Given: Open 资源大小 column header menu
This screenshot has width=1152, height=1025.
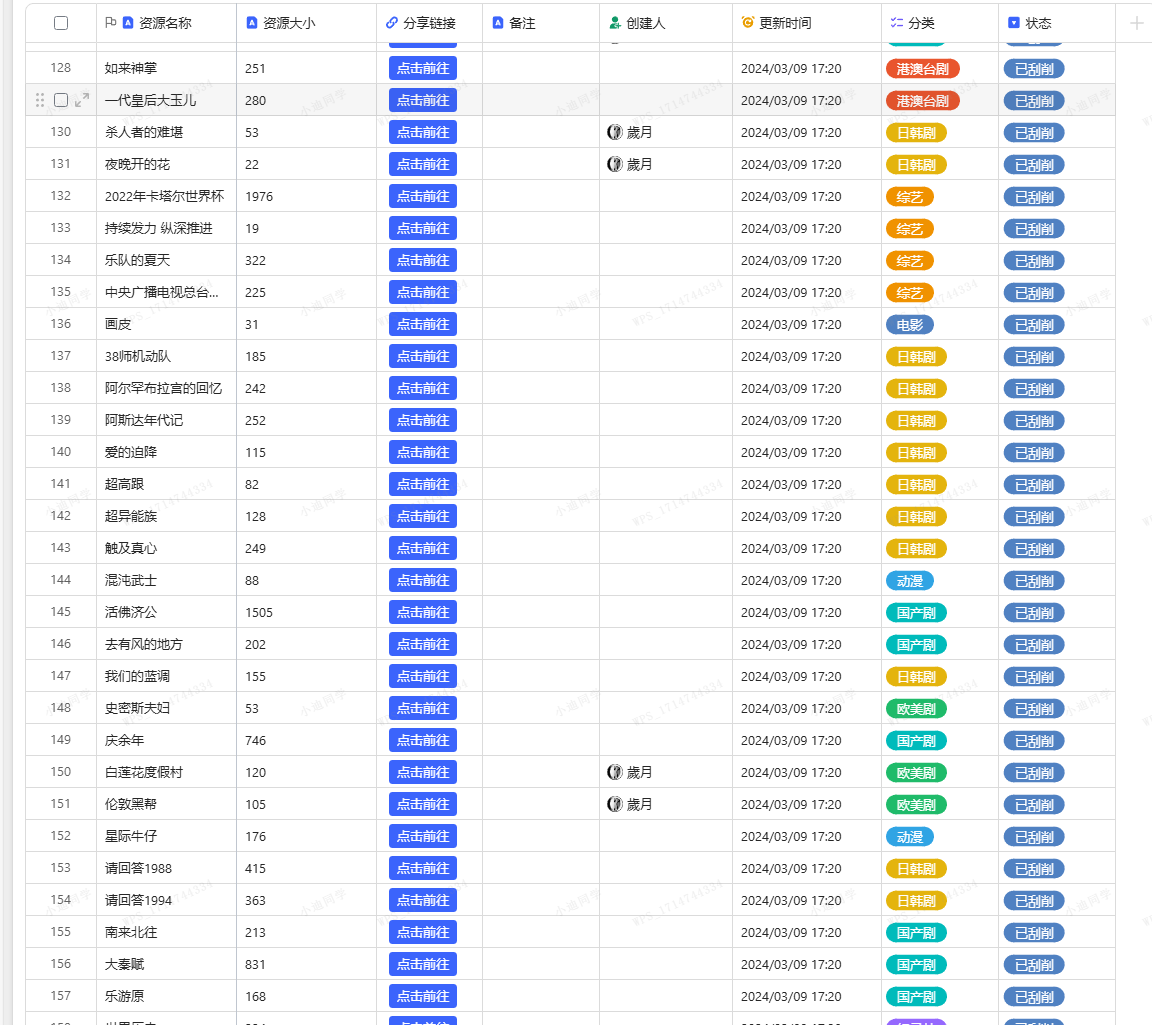Looking at the screenshot, I should click(x=306, y=23).
